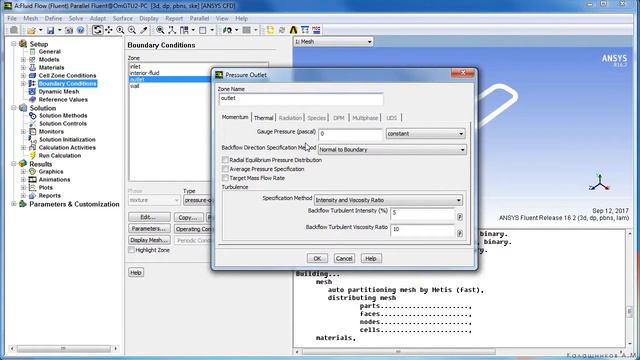Expand the Models tree node

23,60
